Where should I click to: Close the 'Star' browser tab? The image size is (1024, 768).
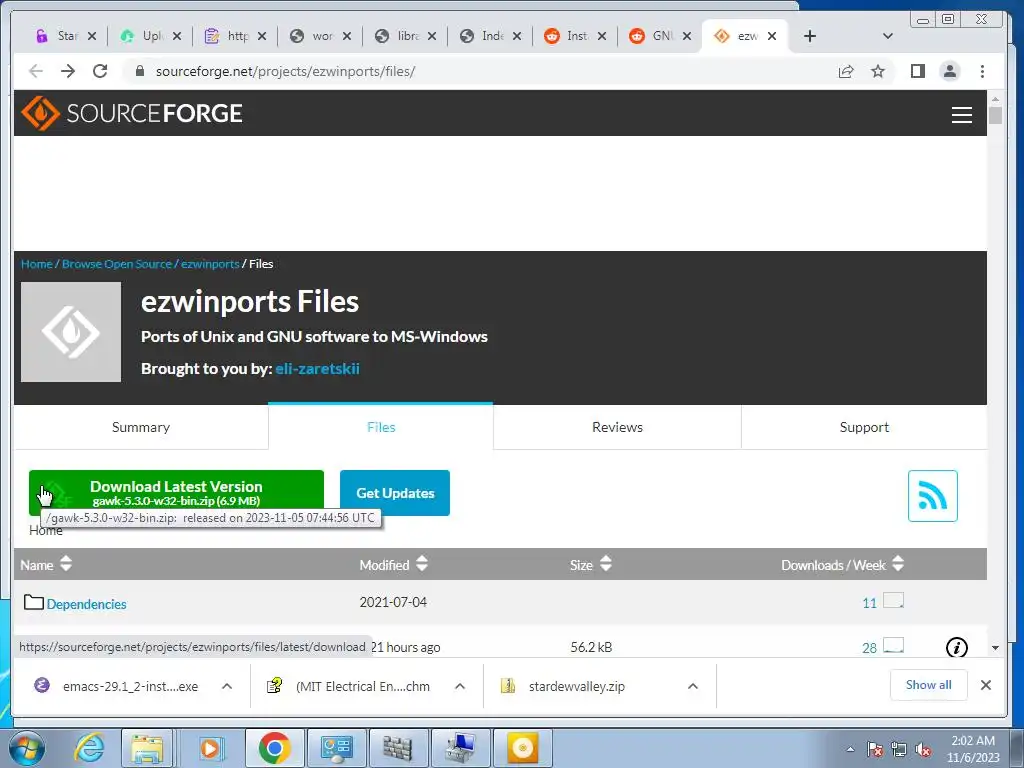(92, 36)
